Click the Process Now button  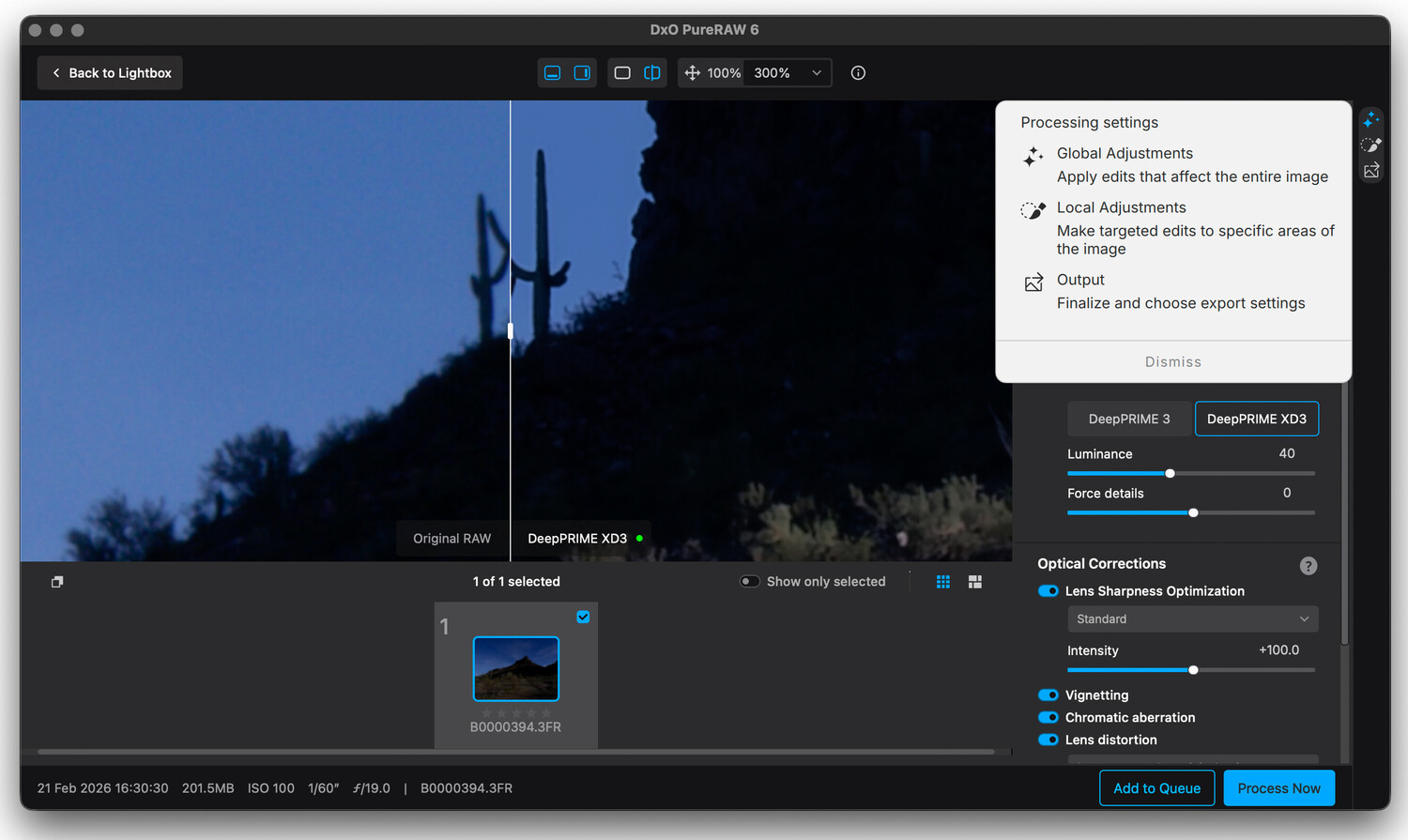[x=1279, y=788]
